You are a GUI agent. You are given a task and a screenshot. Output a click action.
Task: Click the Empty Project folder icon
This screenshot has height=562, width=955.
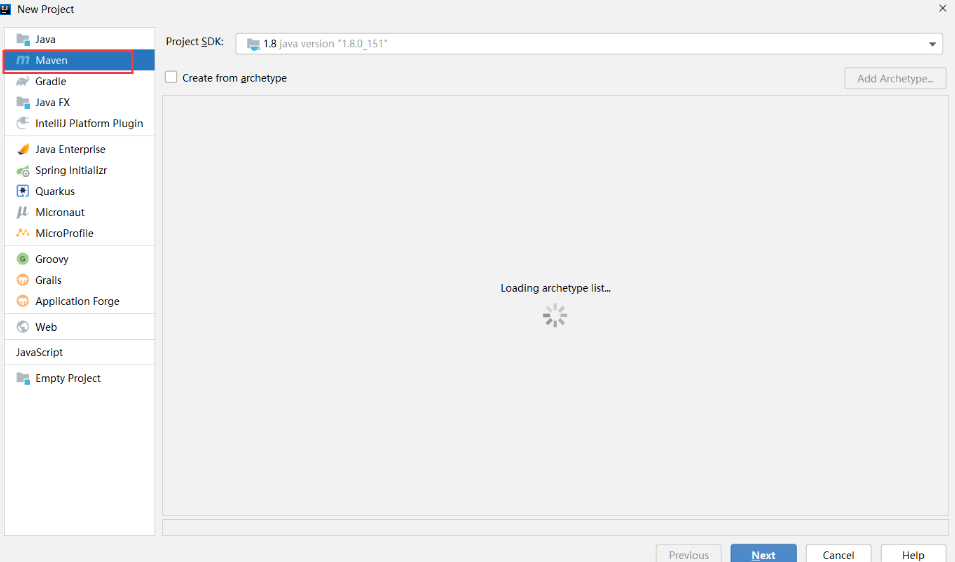[23, 378]
